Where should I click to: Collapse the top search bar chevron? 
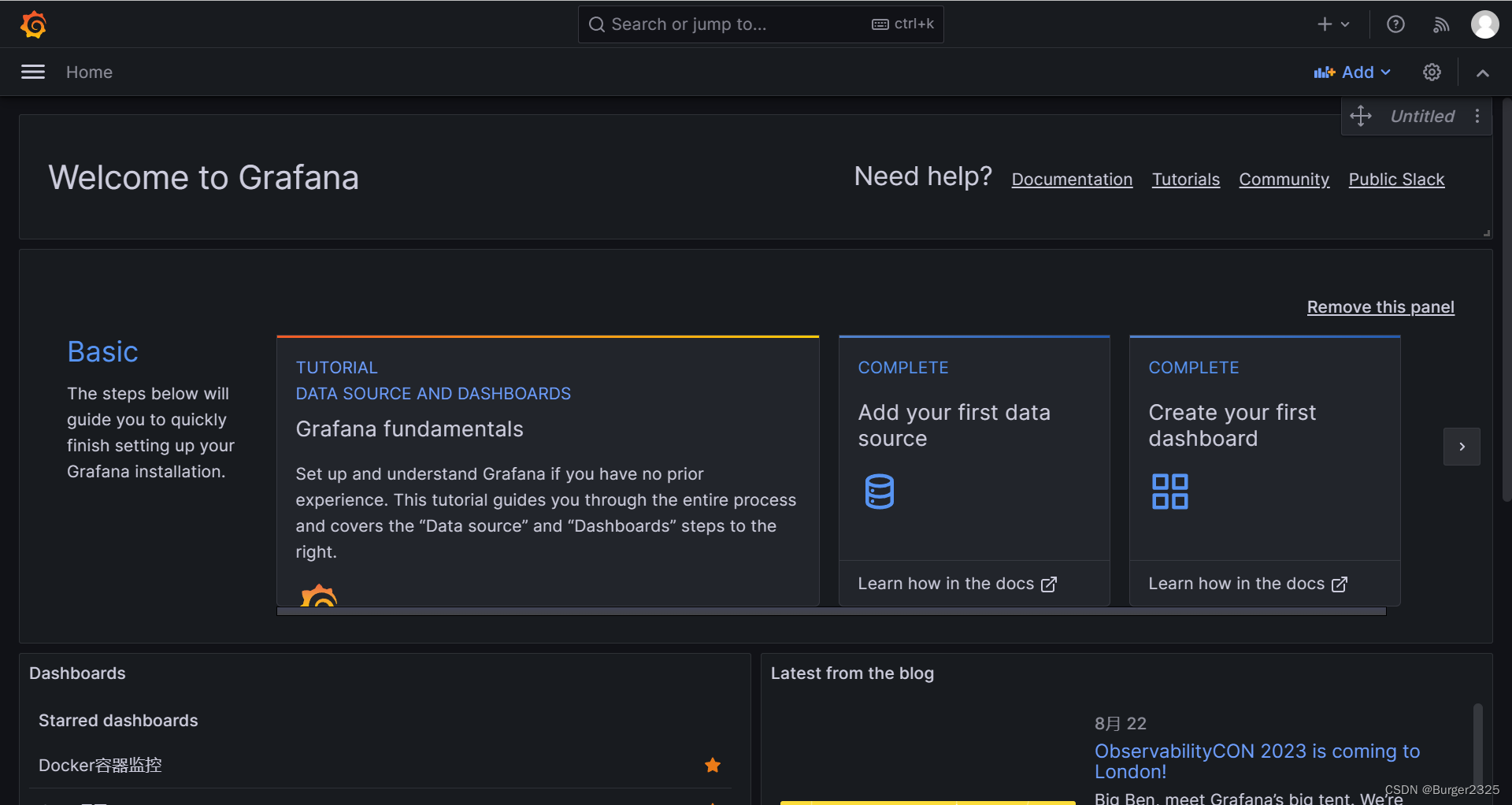(1483, 72)
